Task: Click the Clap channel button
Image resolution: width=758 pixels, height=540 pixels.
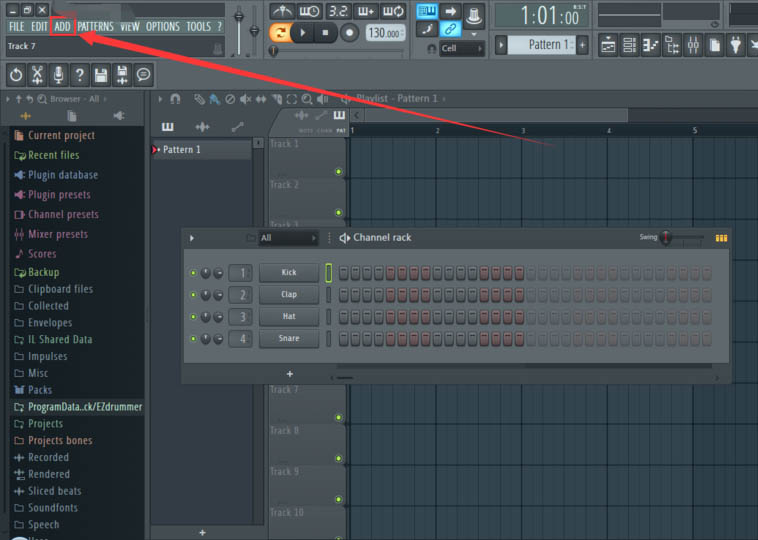Action: point(289,294)
